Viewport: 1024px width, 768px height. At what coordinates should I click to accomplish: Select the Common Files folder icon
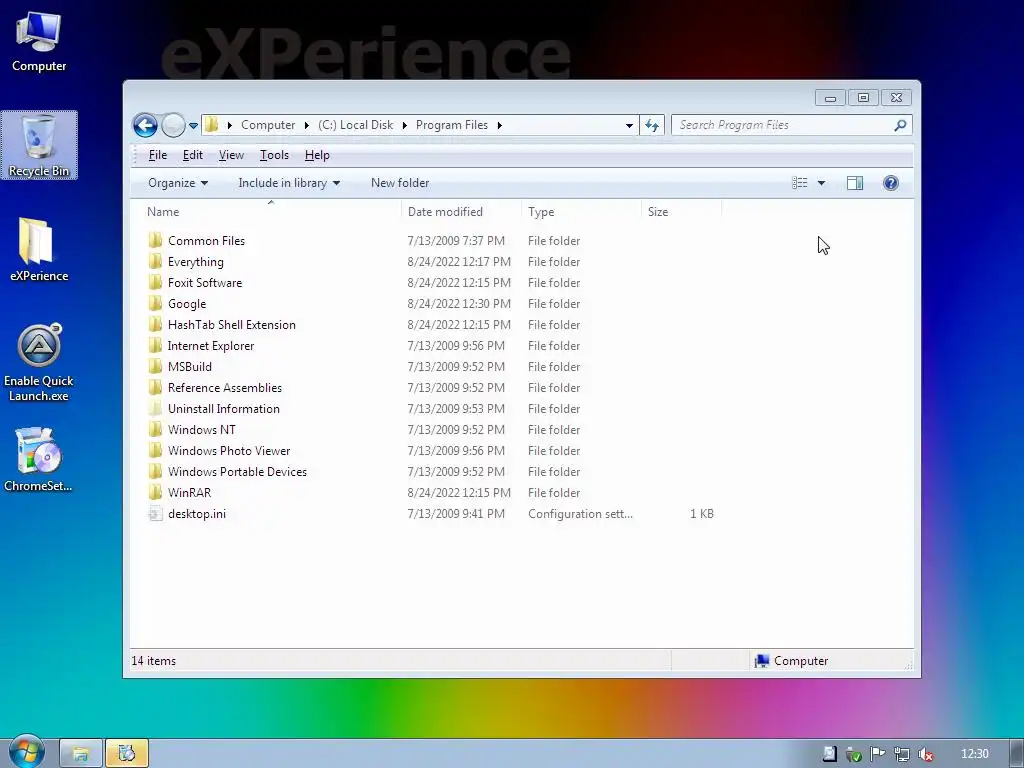155,240
